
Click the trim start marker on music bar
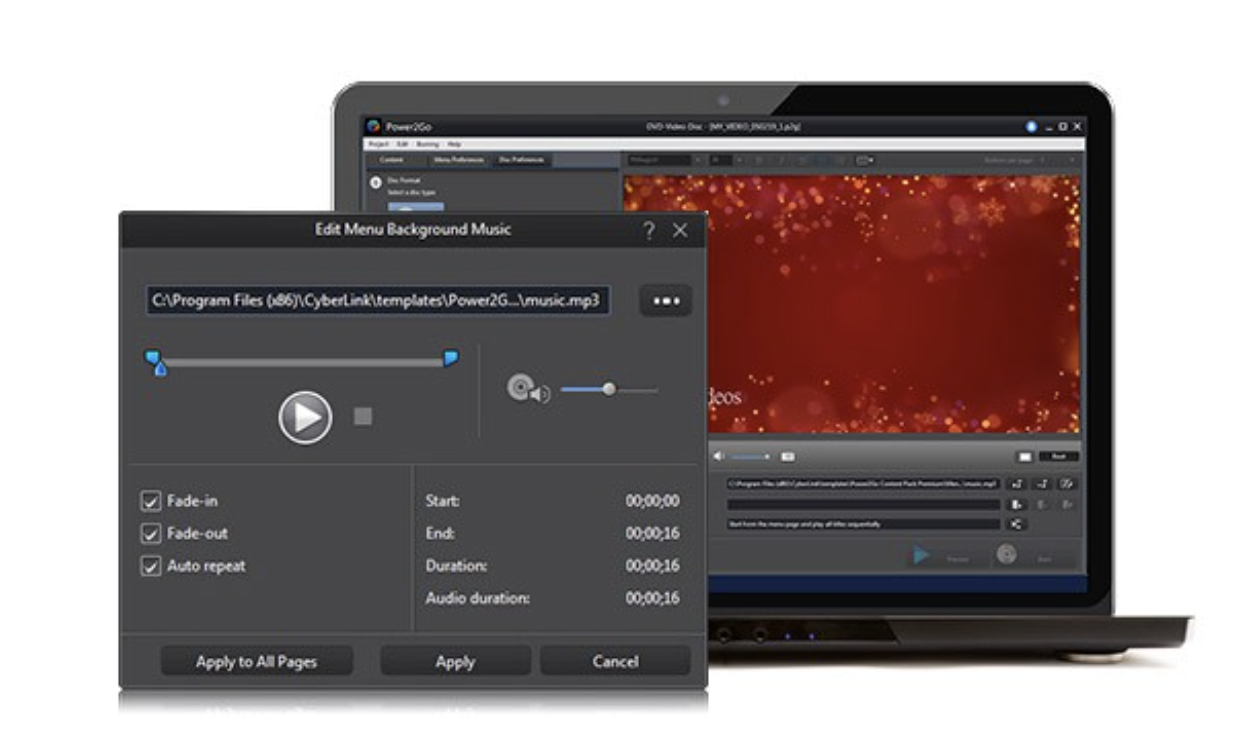coord(152,355)
